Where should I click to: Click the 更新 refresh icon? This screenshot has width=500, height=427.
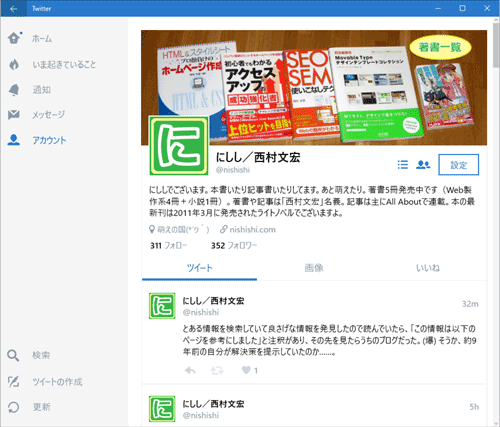pyautogui.click(x=13, y=407)
